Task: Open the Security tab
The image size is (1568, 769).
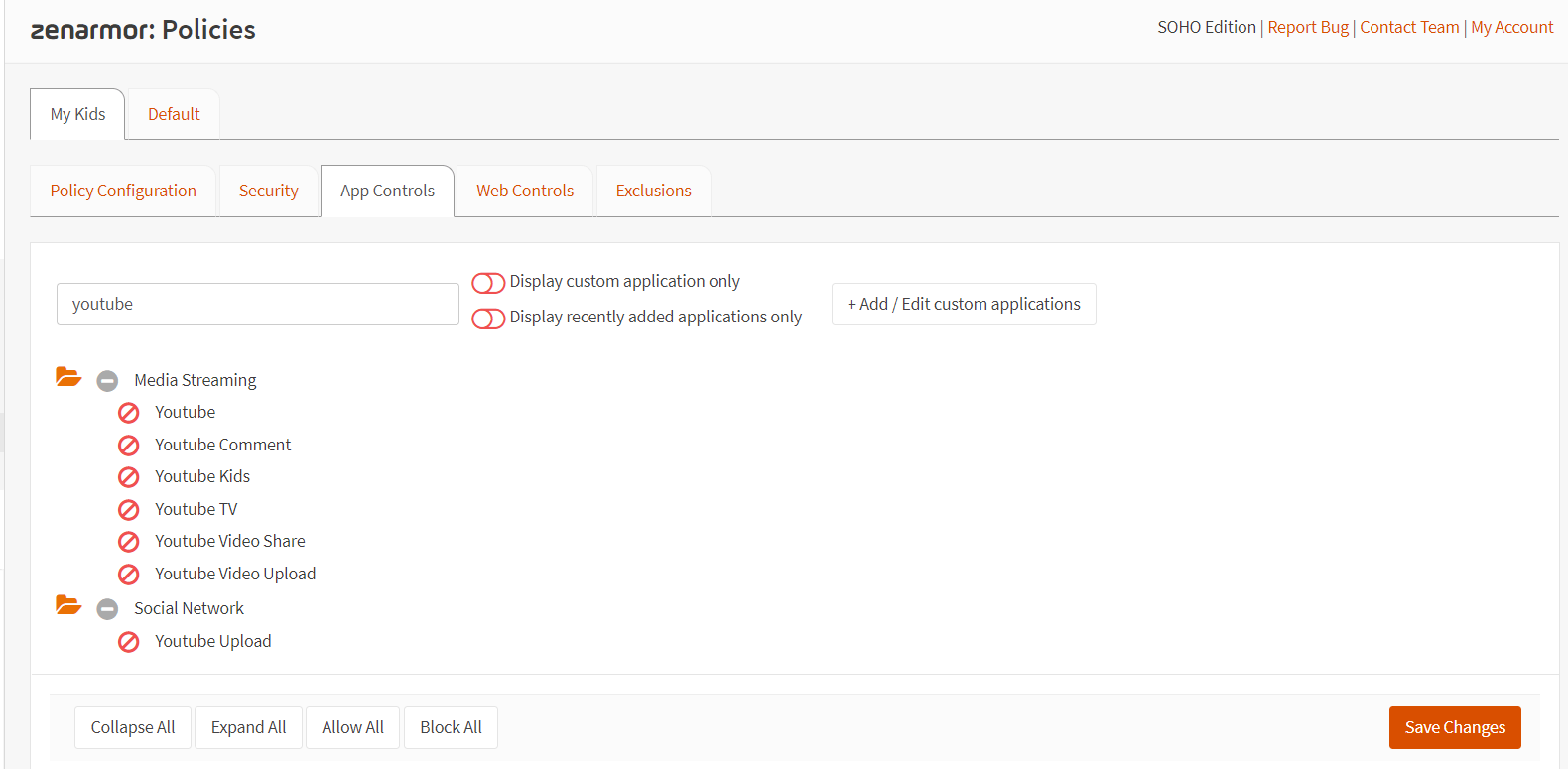Action: (268, 191)
